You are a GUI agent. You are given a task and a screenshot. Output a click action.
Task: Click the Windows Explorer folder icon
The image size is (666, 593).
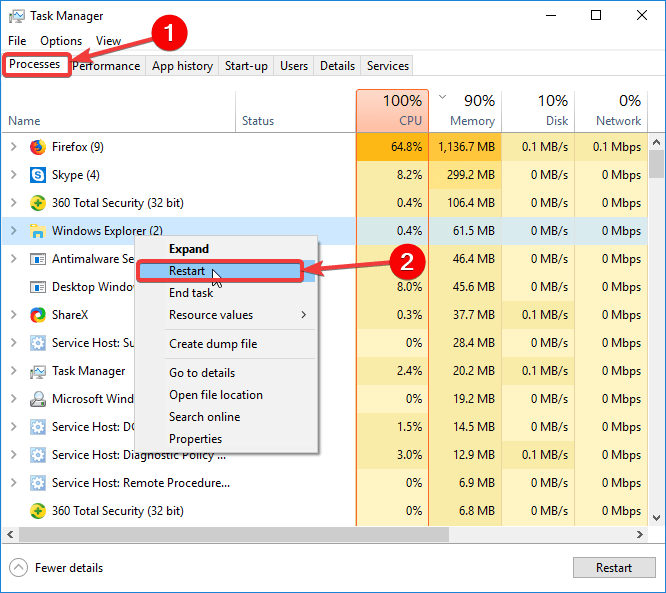click(38, 231)
